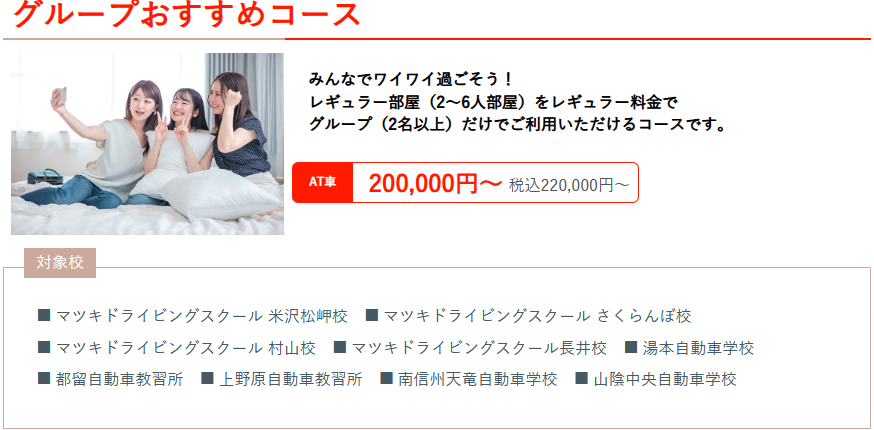Click the square bullet before 米沢松岬校
874x430 pixels.
[44, 316]
